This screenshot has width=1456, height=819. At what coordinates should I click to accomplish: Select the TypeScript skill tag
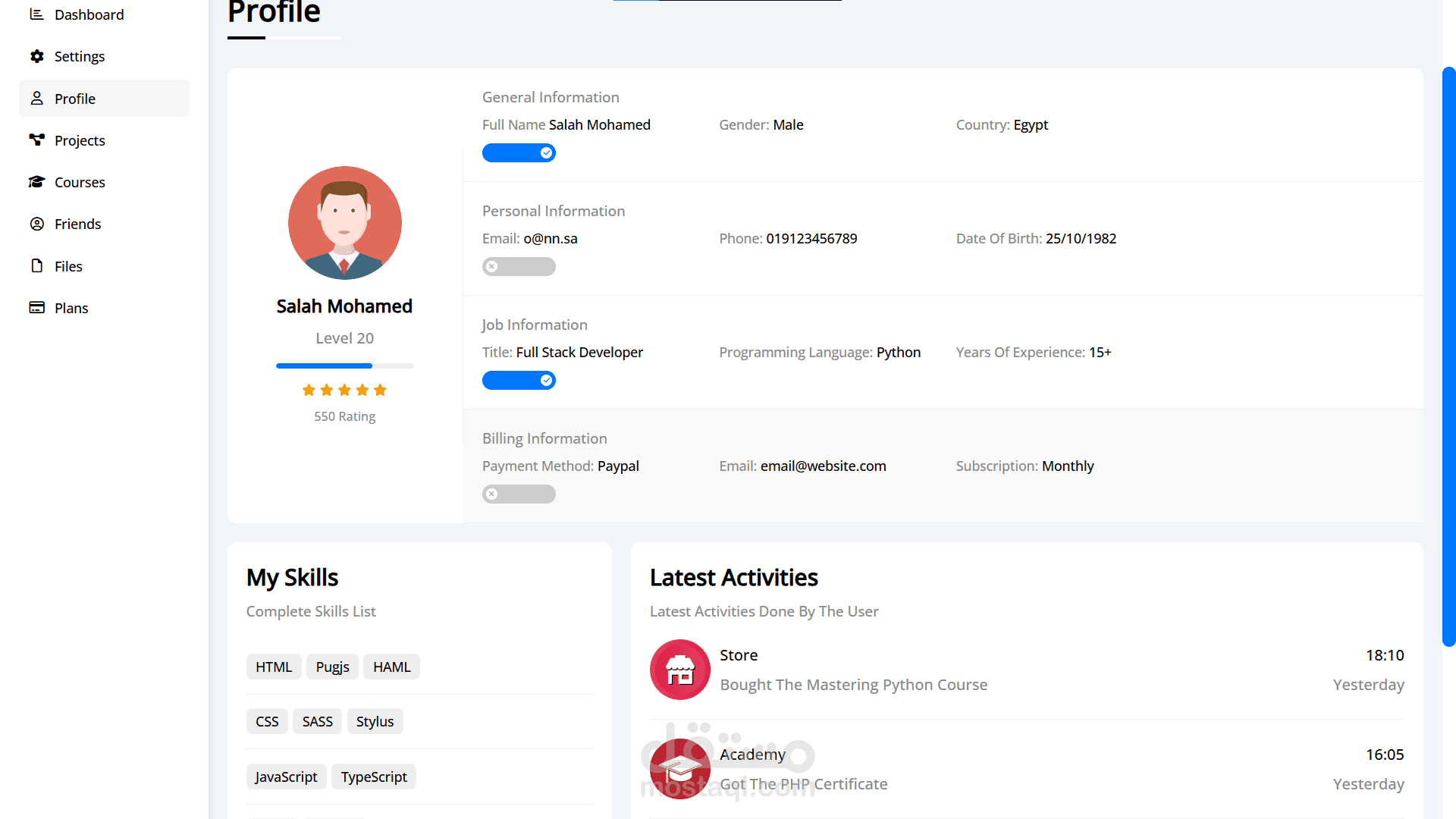click(374, 777)
